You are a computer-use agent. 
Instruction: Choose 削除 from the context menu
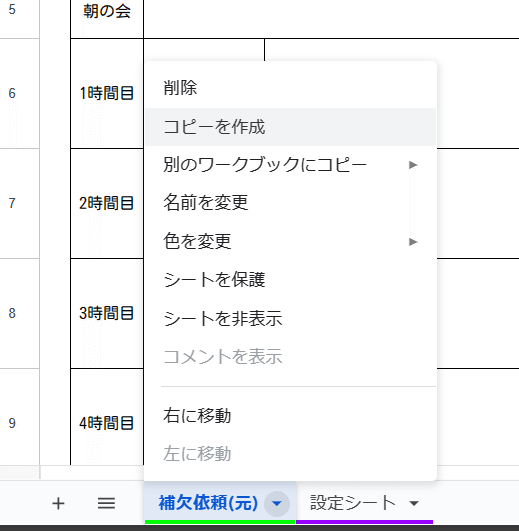290,88
